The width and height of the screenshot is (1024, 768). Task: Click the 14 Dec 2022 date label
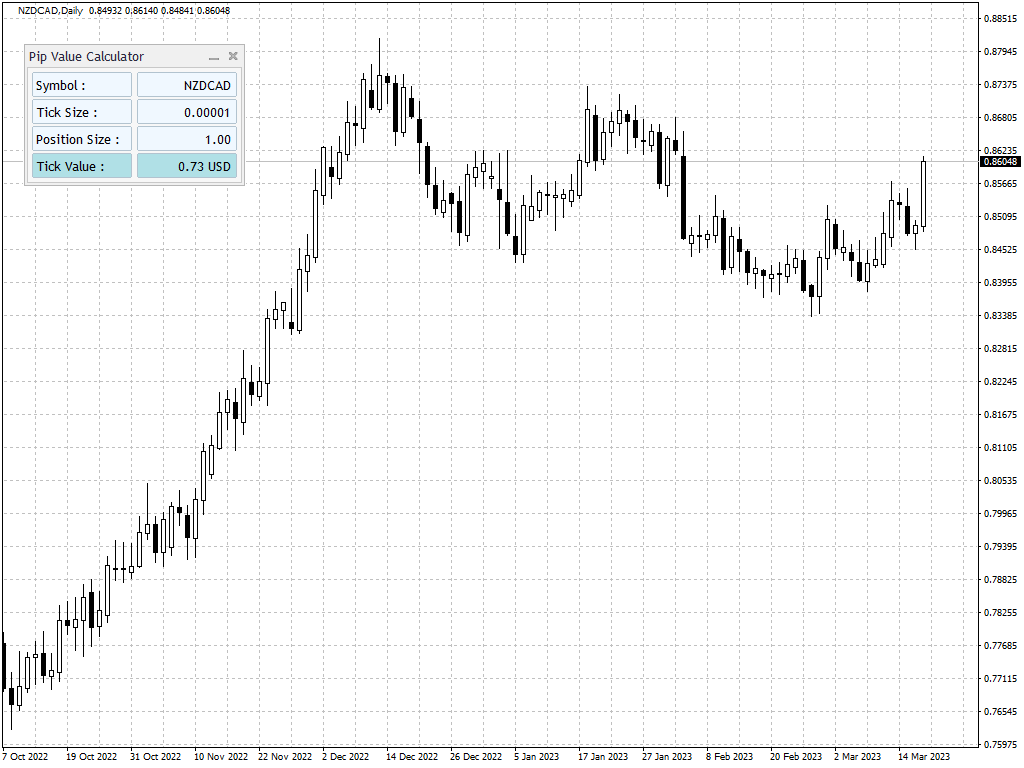point(411,756)
